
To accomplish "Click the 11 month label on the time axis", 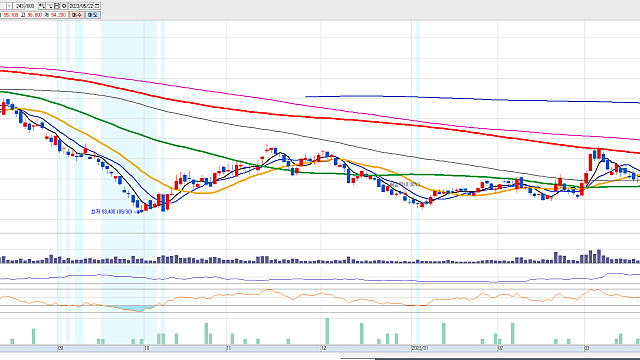I will click(229, 348).
